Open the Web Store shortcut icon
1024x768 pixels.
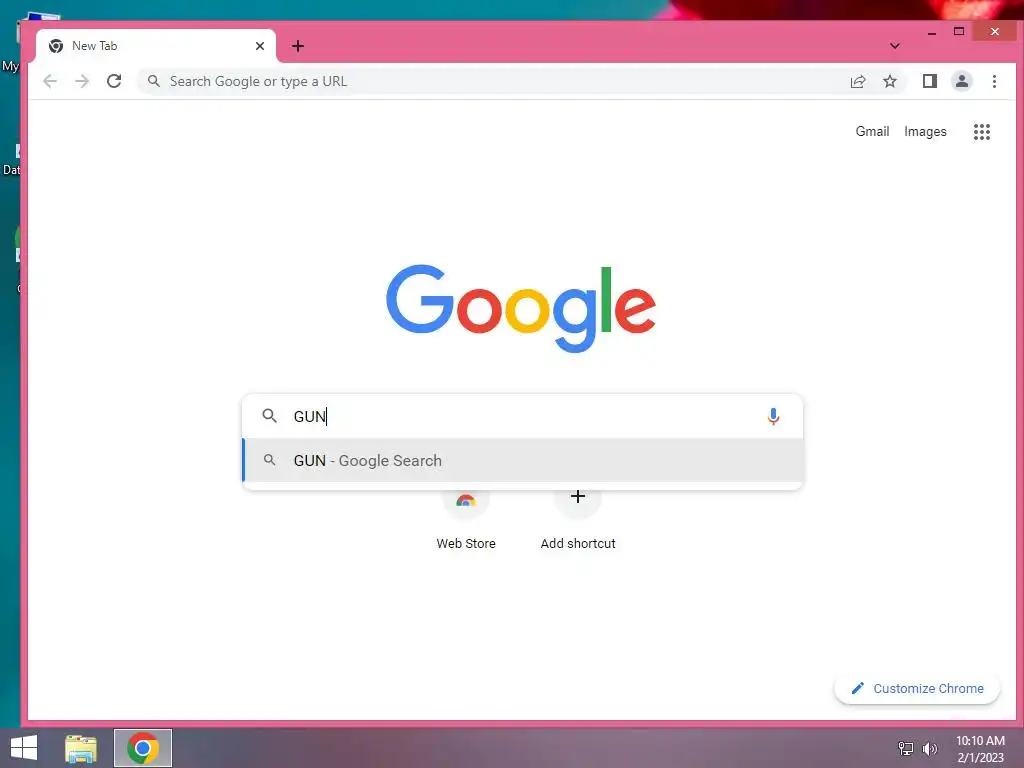click(x=466, y=500)
